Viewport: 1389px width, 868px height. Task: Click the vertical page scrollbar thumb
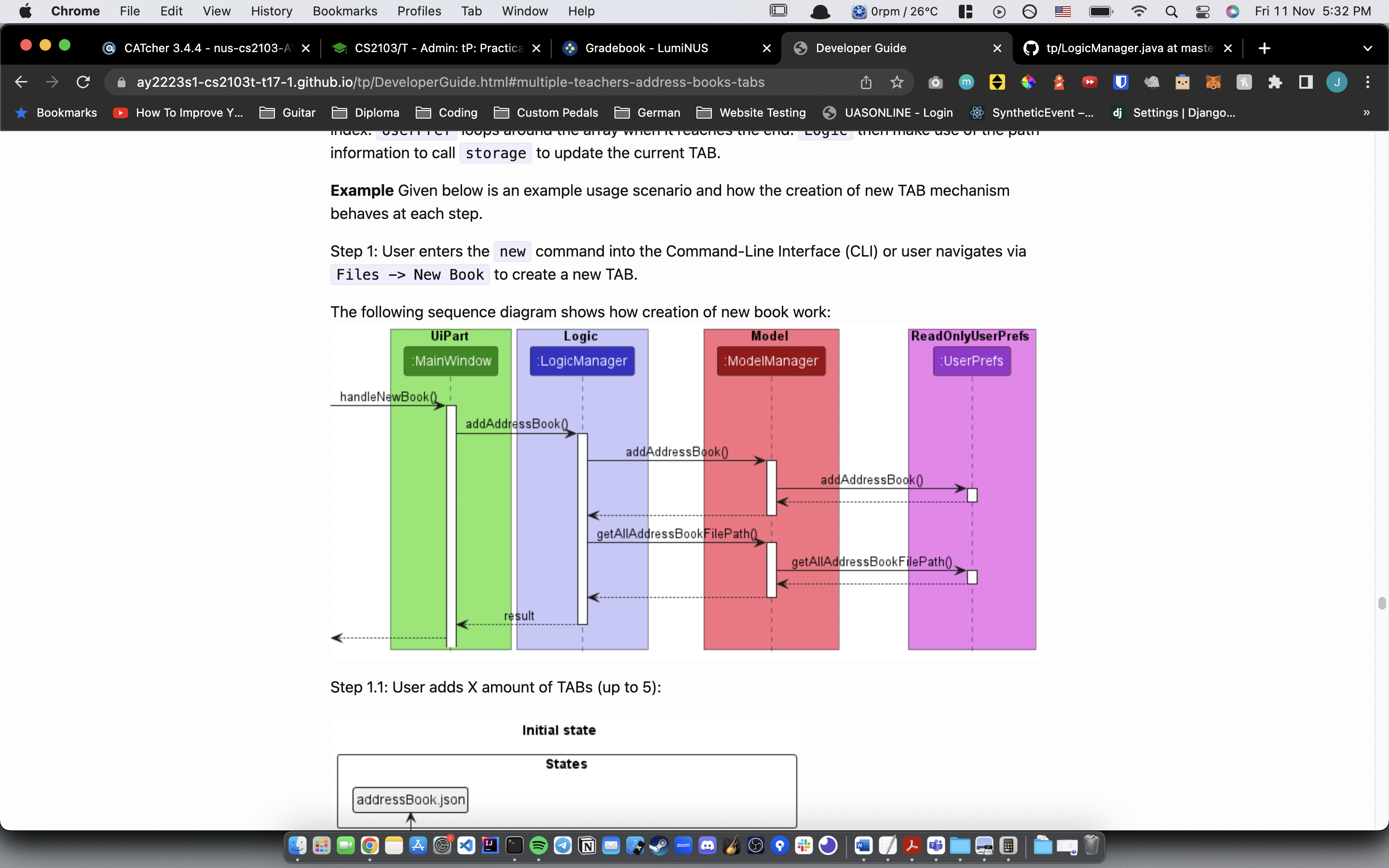pos(1382,603)
